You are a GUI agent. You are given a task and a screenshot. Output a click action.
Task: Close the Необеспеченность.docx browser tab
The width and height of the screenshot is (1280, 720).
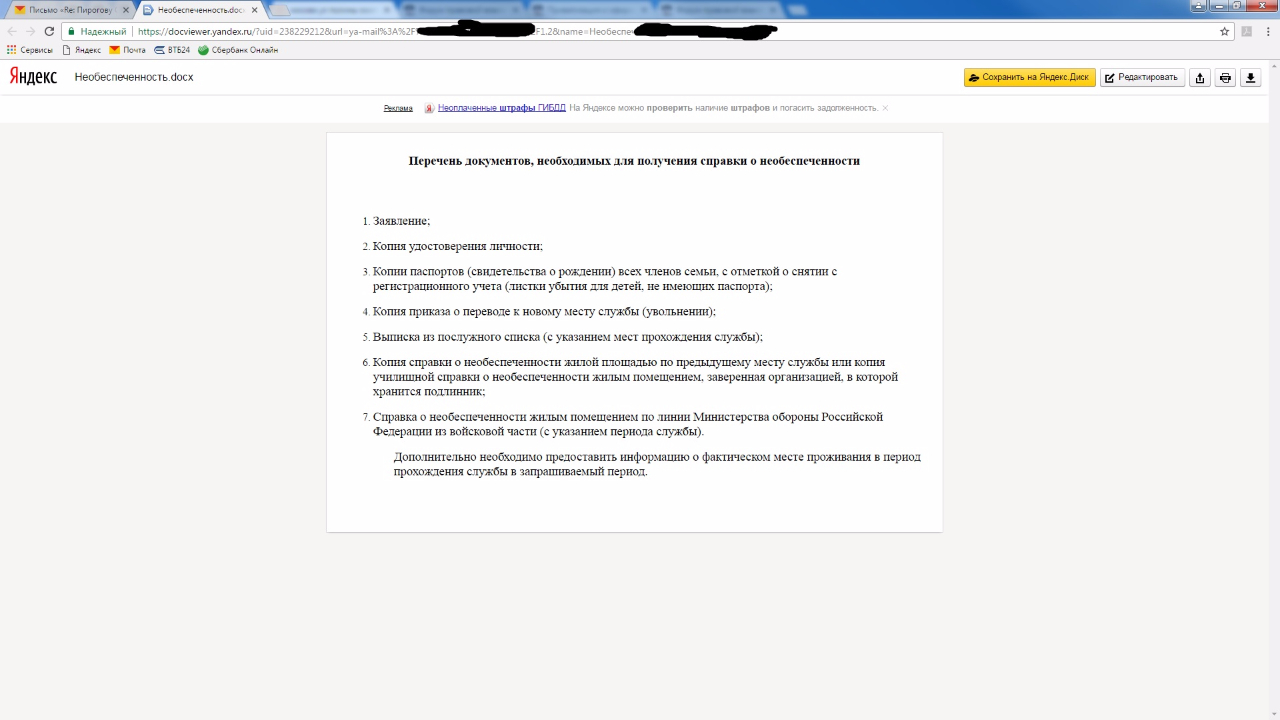(x=255, y=10)
